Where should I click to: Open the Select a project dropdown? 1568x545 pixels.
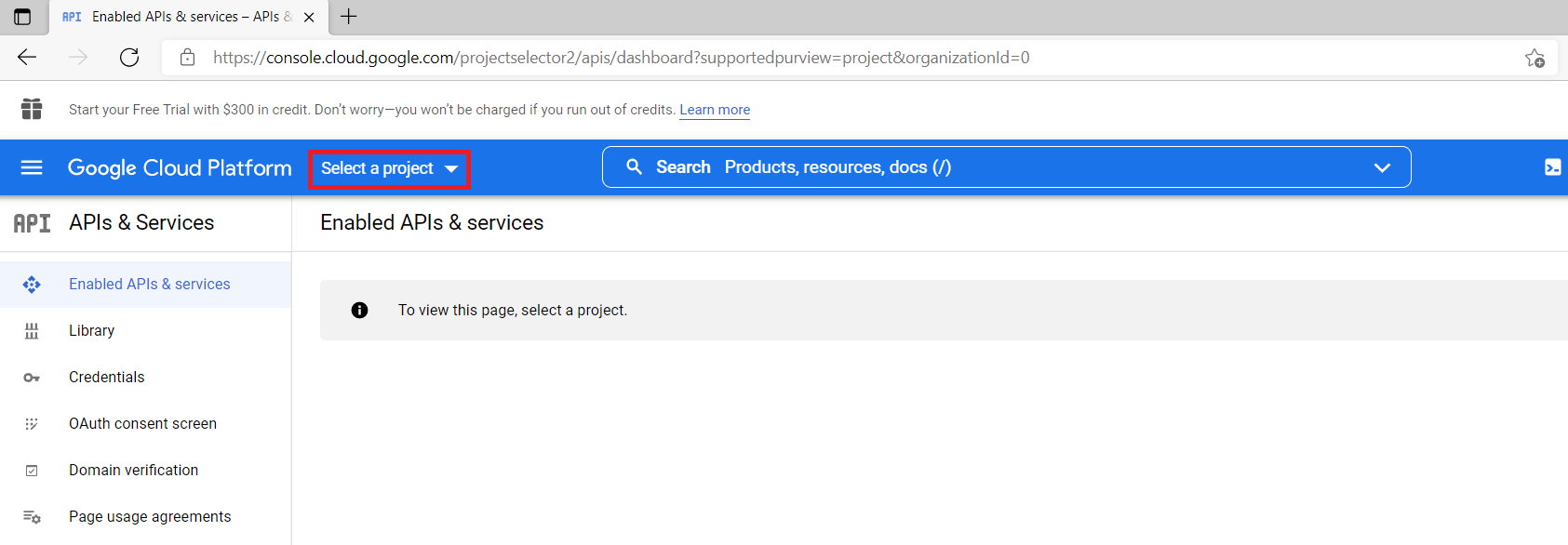point(389,168)
